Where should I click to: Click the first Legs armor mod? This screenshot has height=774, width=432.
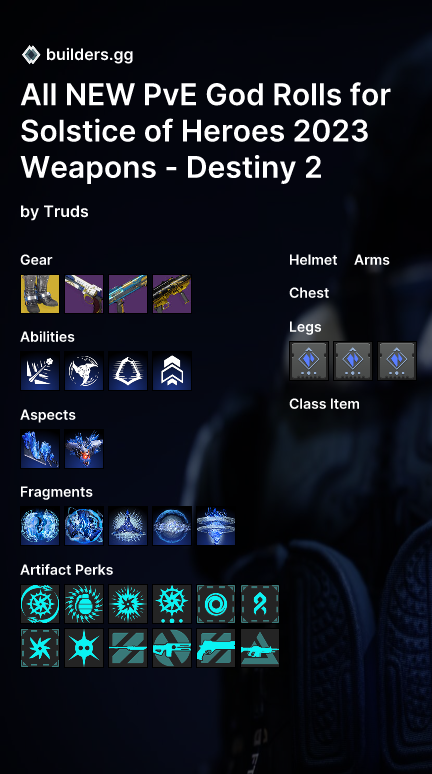309,361
